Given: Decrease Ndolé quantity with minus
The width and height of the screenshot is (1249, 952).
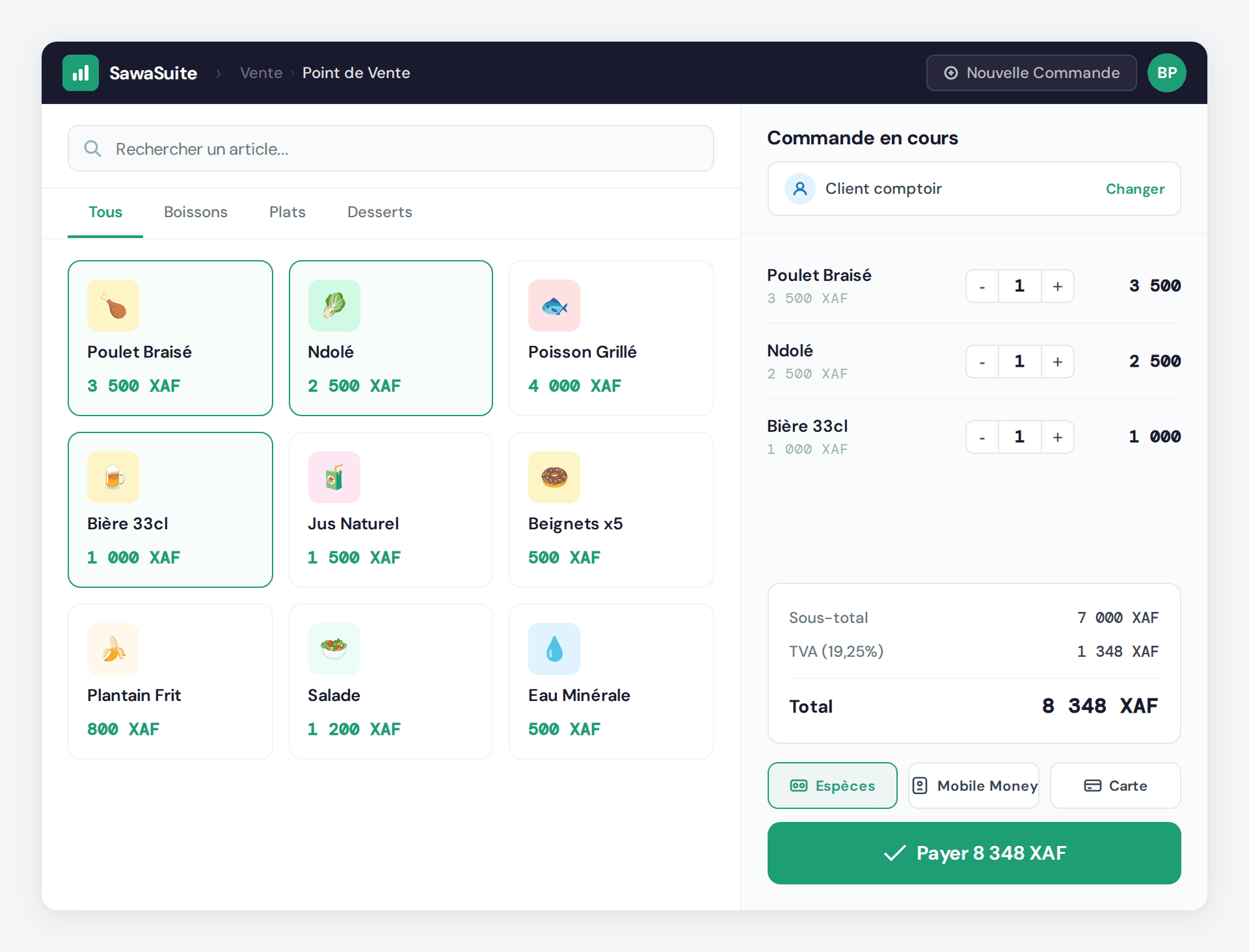Looking at the screenshot, I should pos(982,362).
